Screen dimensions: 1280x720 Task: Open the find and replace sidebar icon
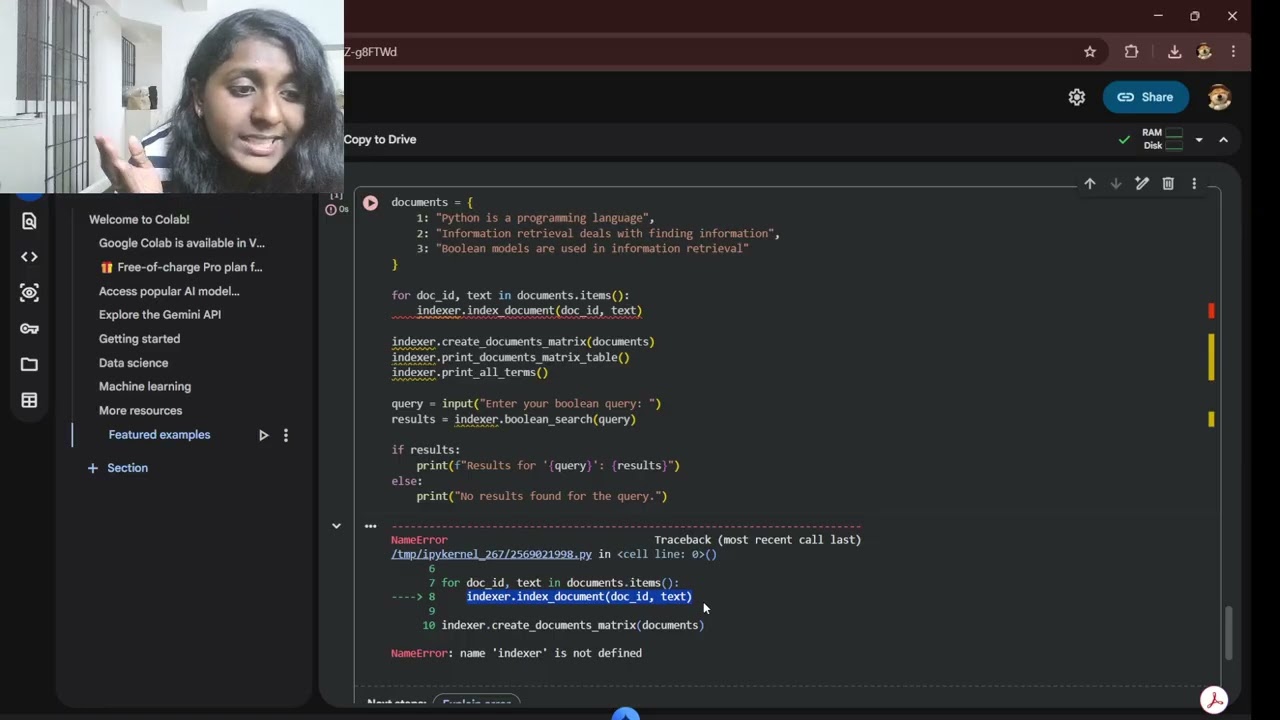[x=29, y=221]
